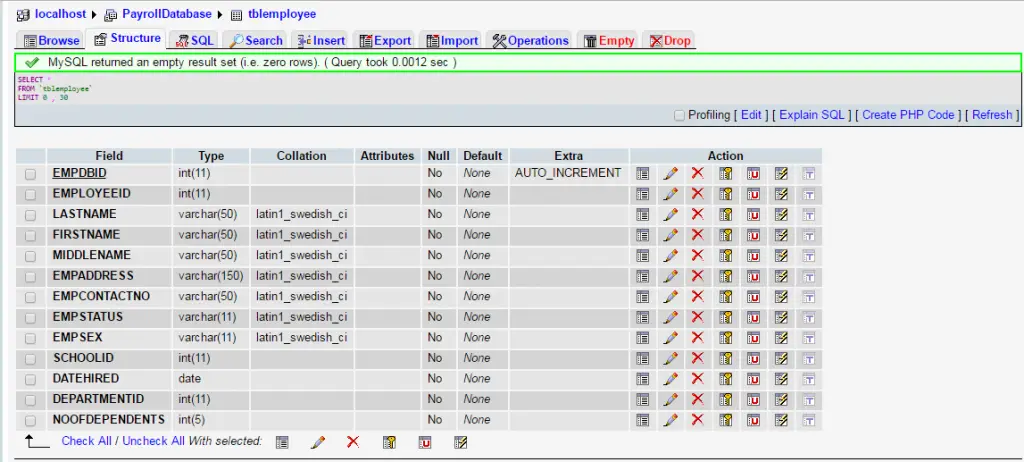Switch to the Operations tab
The image size is (1024, 462).
(530, 41)
